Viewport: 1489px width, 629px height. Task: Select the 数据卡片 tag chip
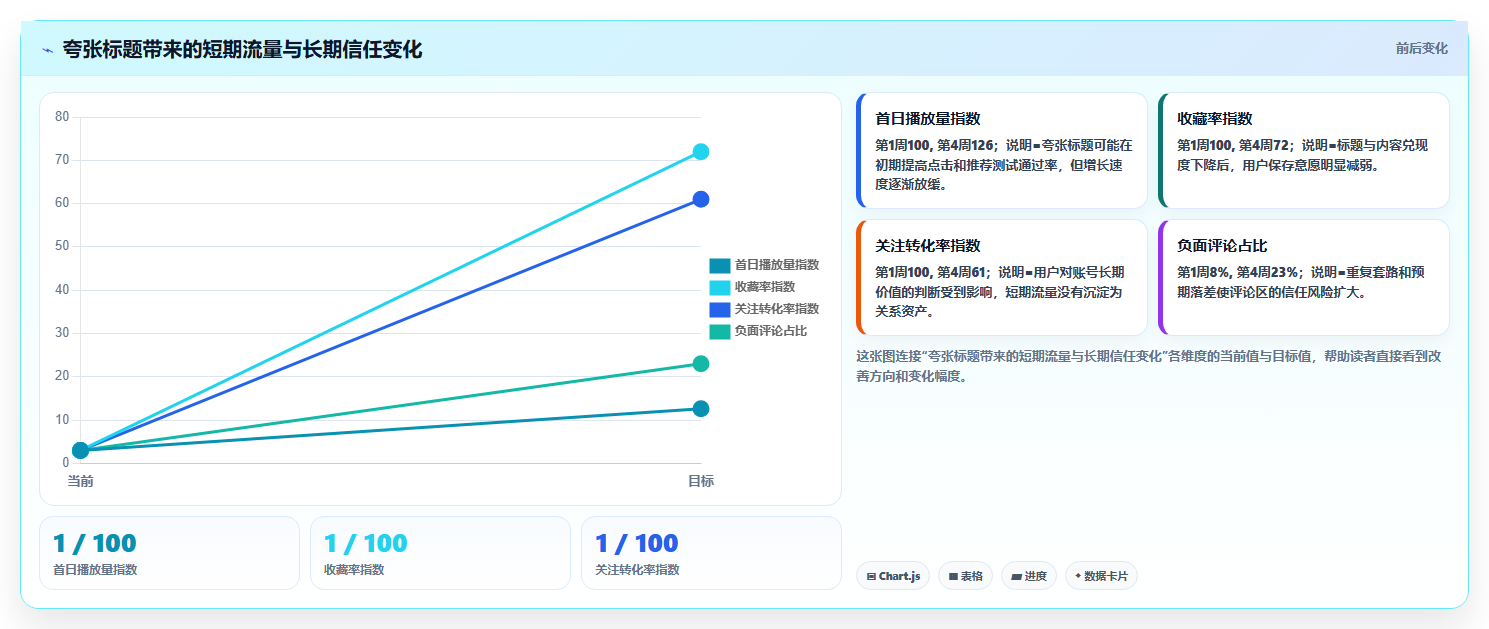[x=1101, y=576]
